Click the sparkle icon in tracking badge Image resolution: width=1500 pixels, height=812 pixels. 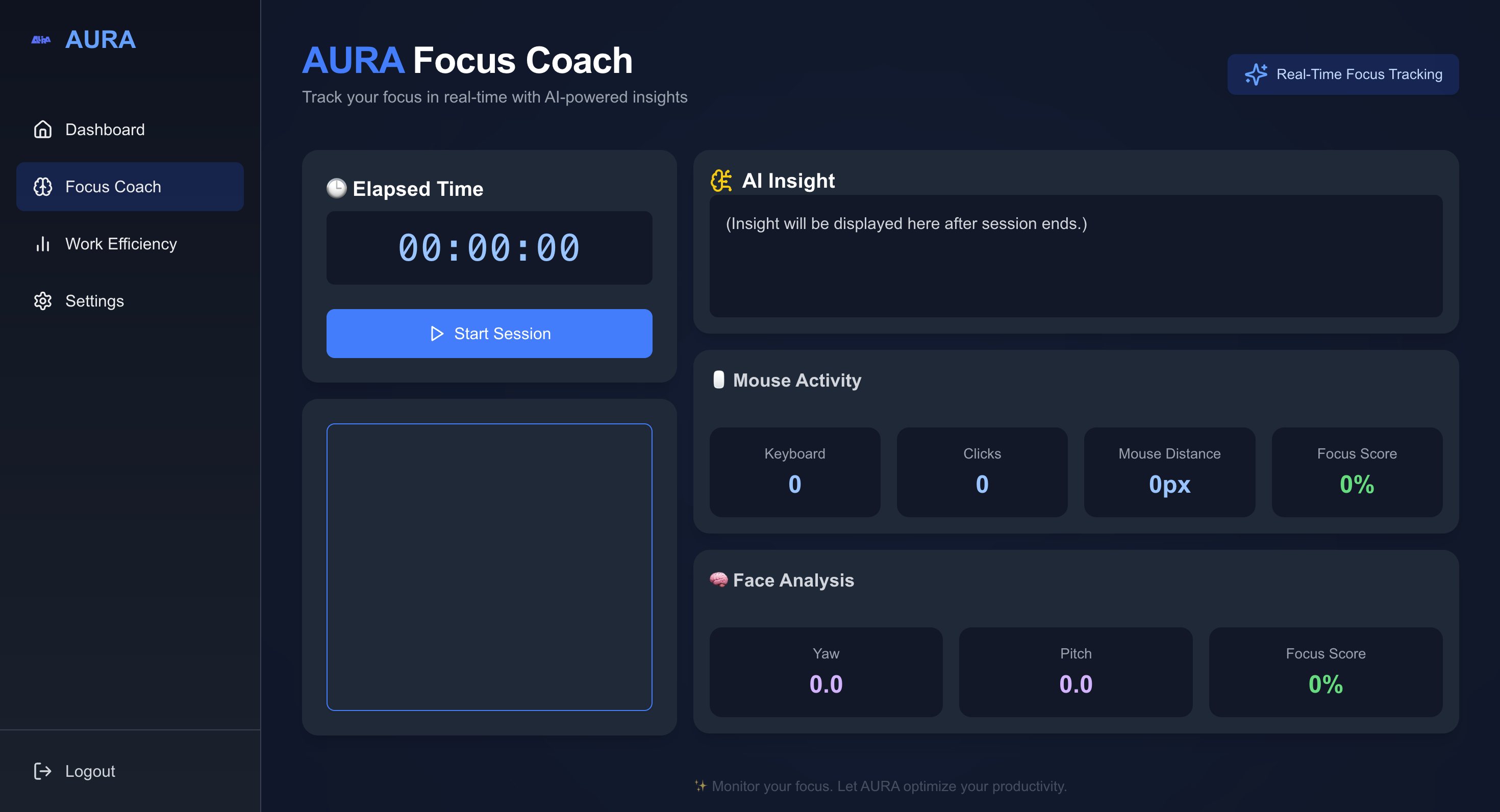coord(1256,74)
